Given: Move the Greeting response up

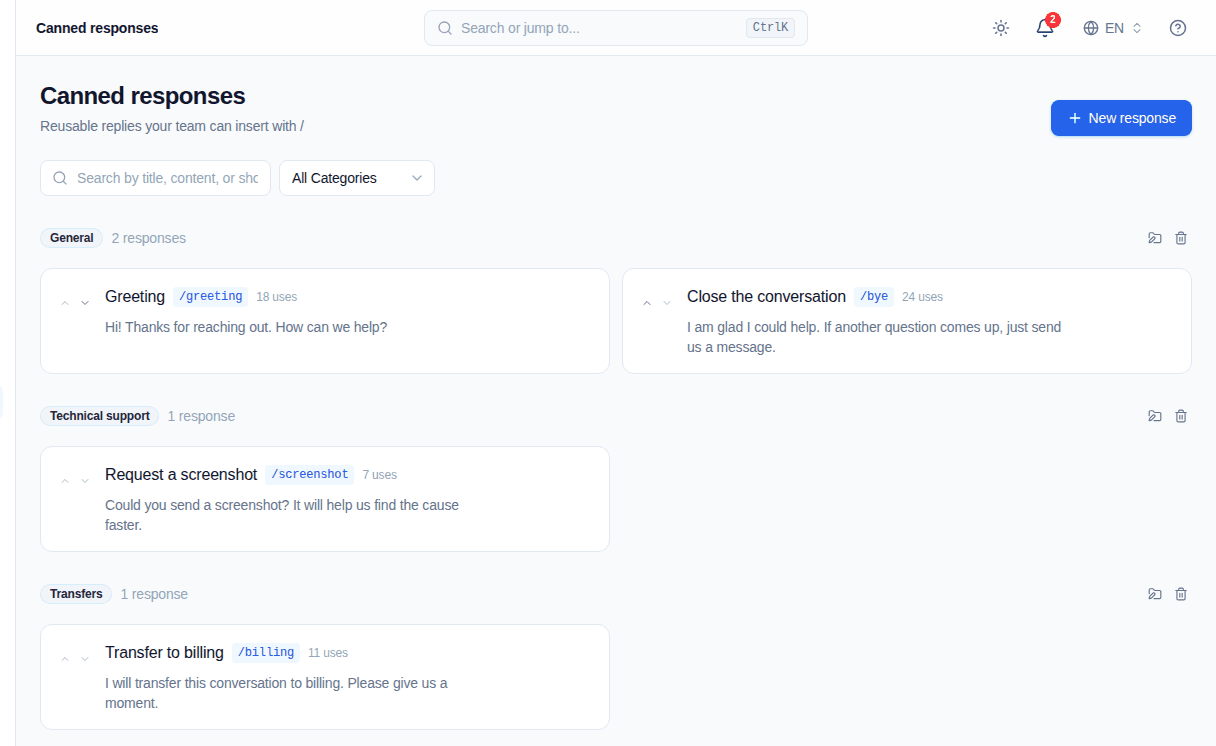Looking at the screenshot, I should [65, 302].
